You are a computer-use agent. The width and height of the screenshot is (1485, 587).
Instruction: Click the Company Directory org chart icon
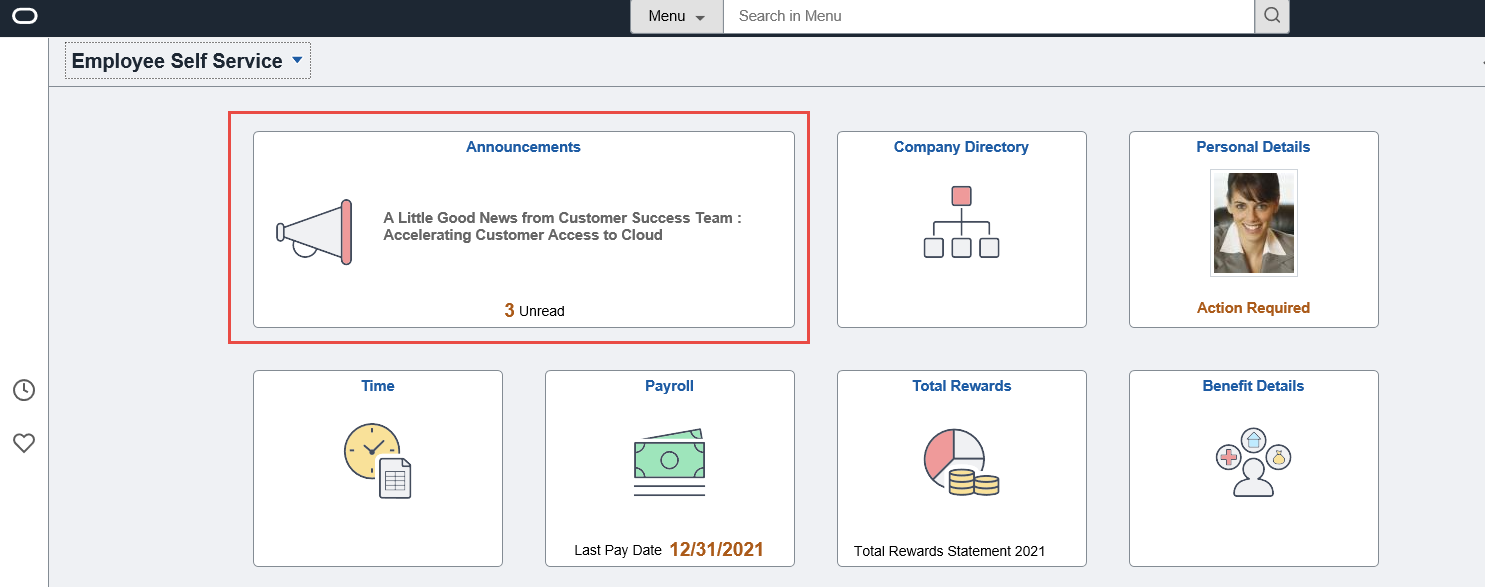coord(961,222)
